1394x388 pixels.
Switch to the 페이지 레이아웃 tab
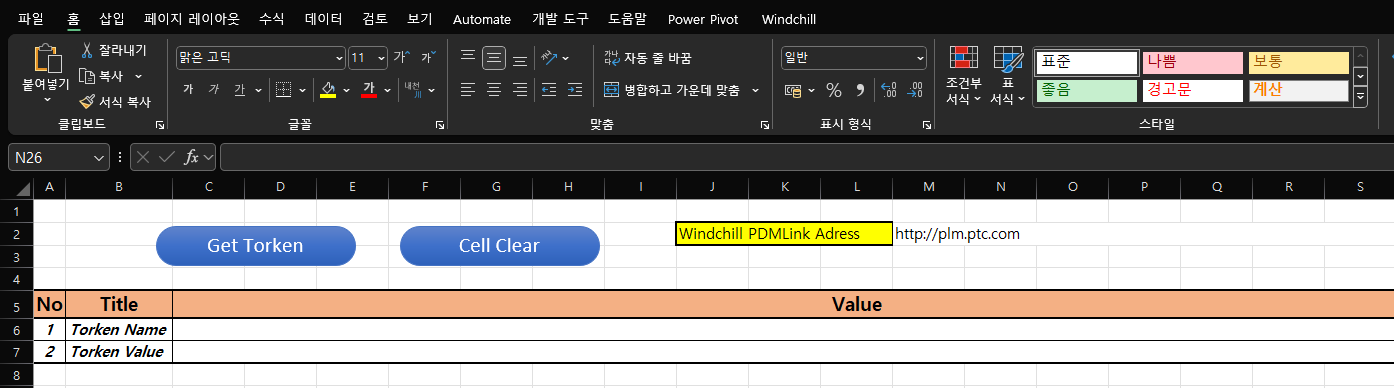tap(193, 18)
